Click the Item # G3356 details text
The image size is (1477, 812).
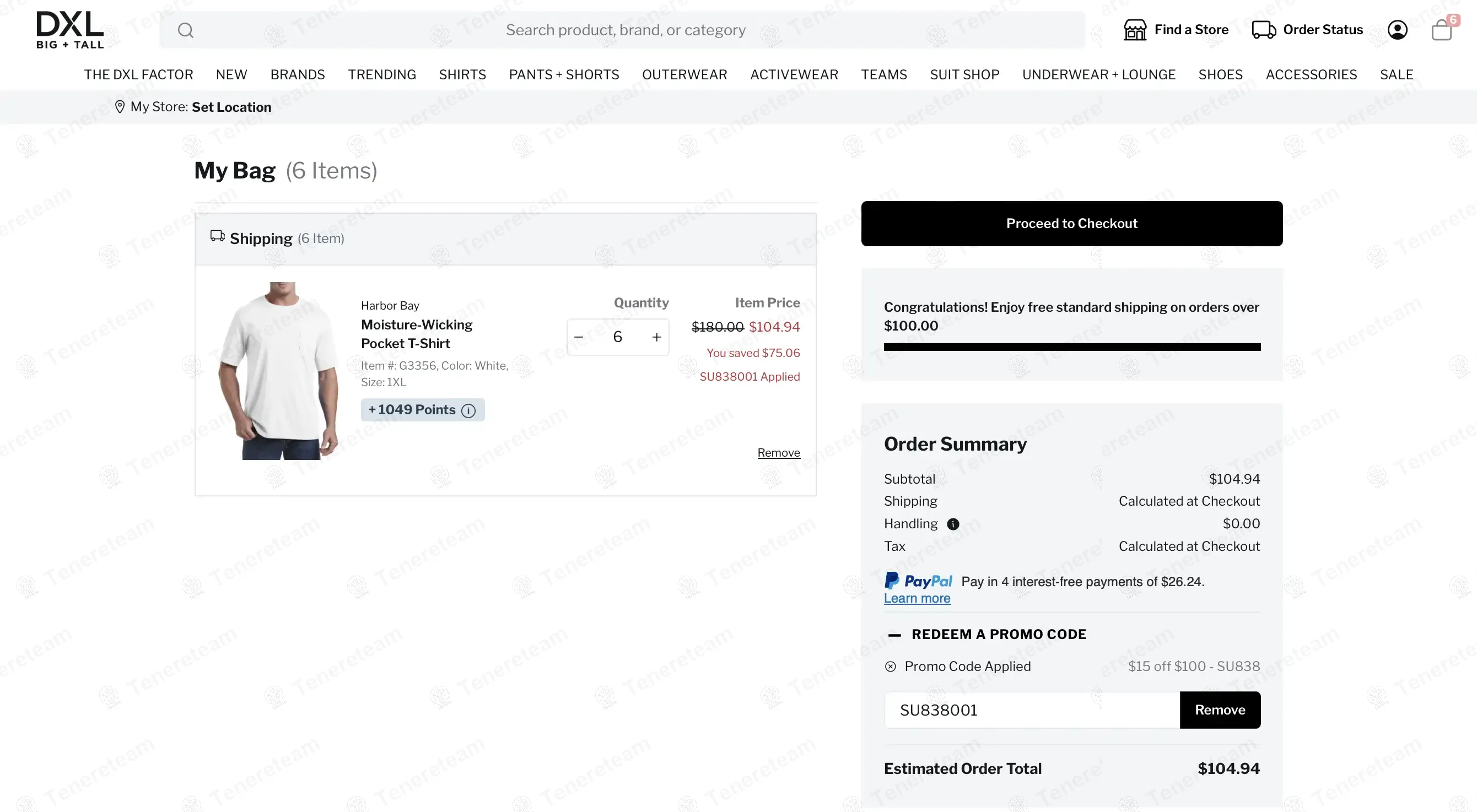[435, 373]
